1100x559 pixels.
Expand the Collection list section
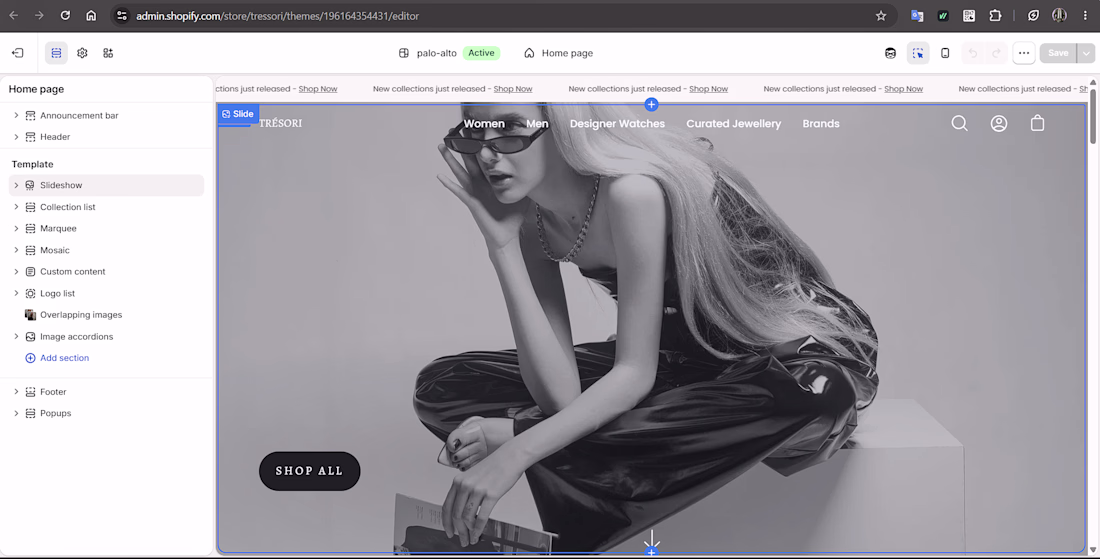(x=16, y=207)
